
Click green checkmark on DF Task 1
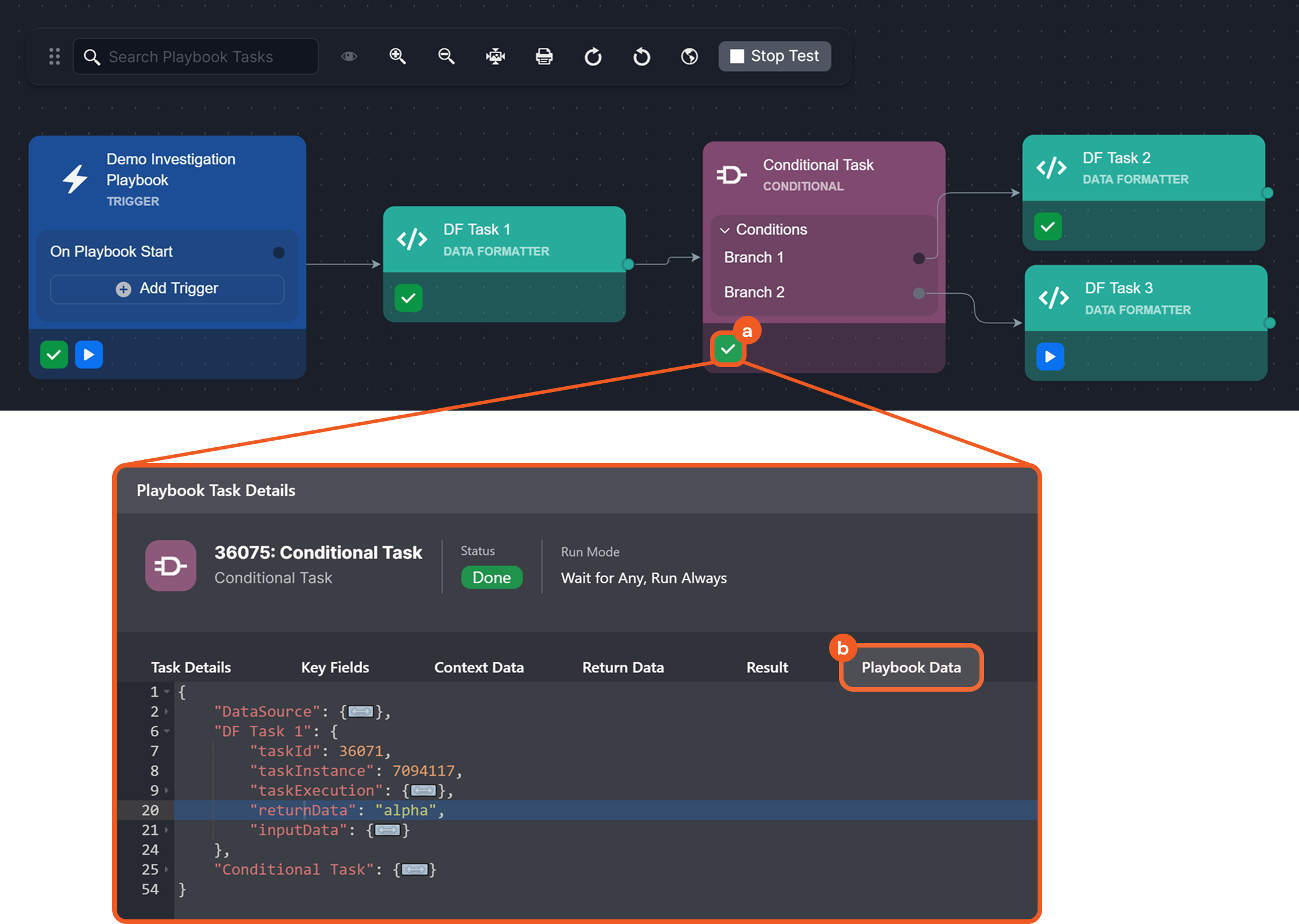[x=408, y=298]
